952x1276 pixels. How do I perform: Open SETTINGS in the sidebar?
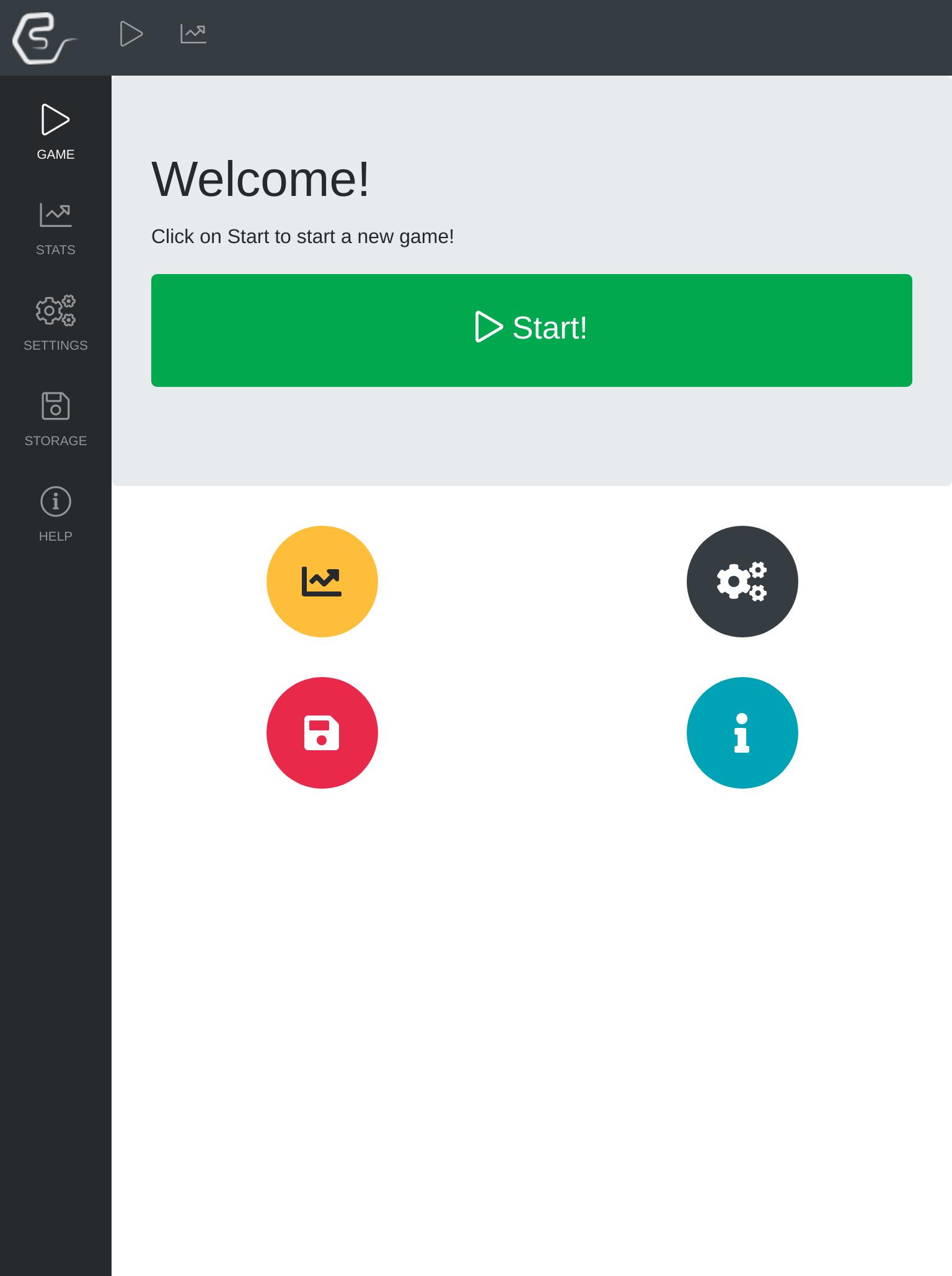tap(56, 323)
